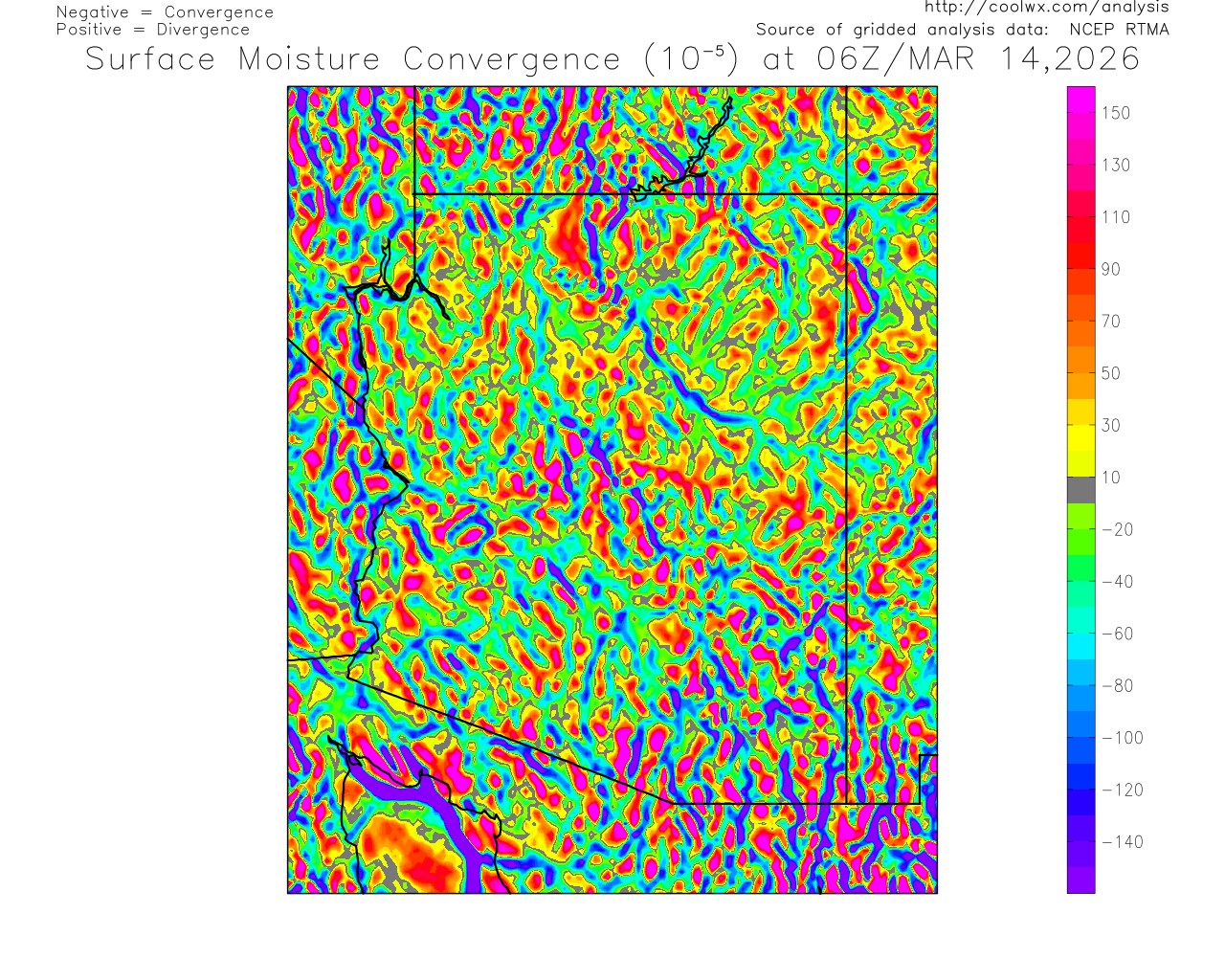This screenshot has height=980, width=1225.
Task: Click the red swatch near the 90 label
Action: (x=1080, y=256)
